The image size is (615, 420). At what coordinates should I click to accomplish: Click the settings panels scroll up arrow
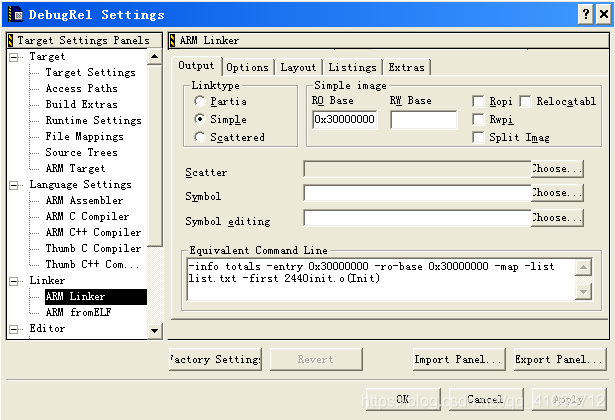(155, 57)
